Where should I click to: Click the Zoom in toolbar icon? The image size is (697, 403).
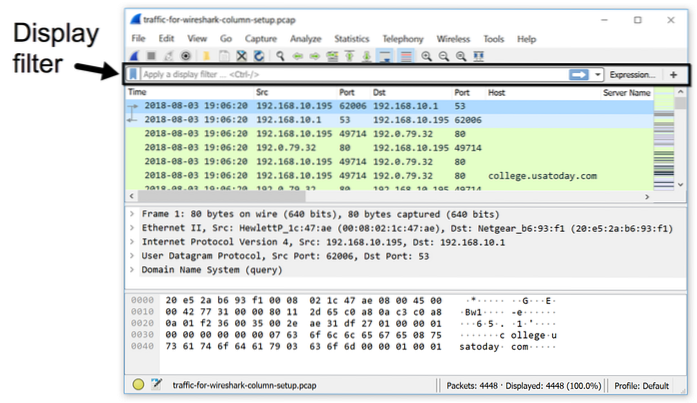tap(427, 57)
